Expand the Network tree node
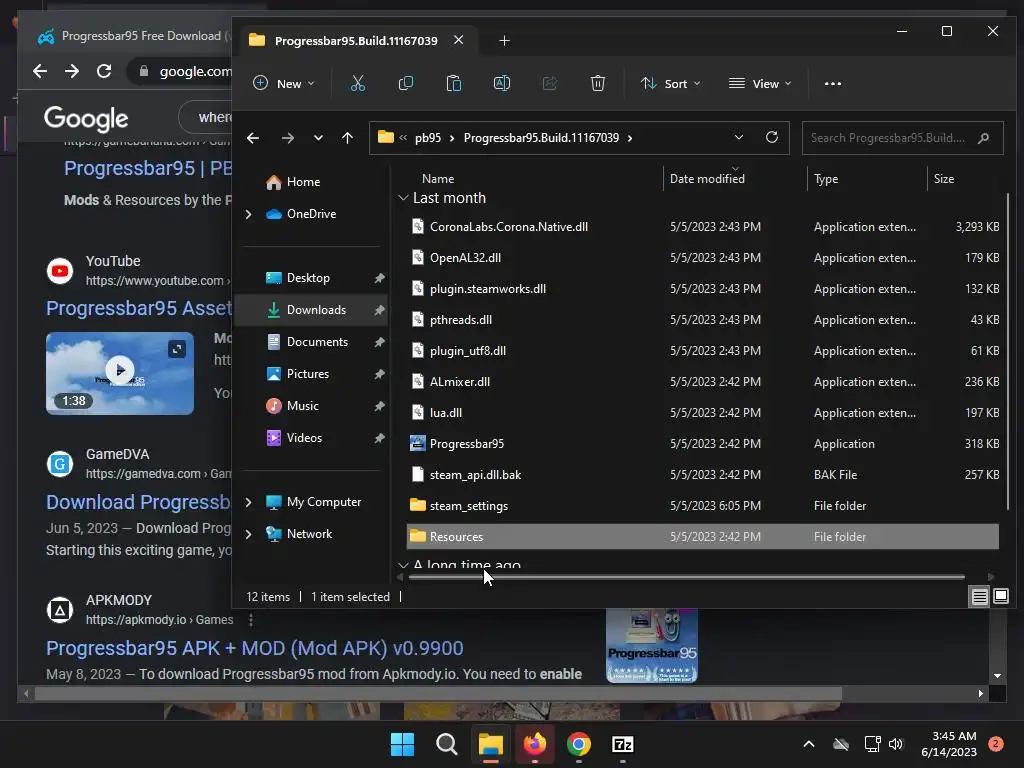This screenshot has height=768, width=1024. [248, 534]
